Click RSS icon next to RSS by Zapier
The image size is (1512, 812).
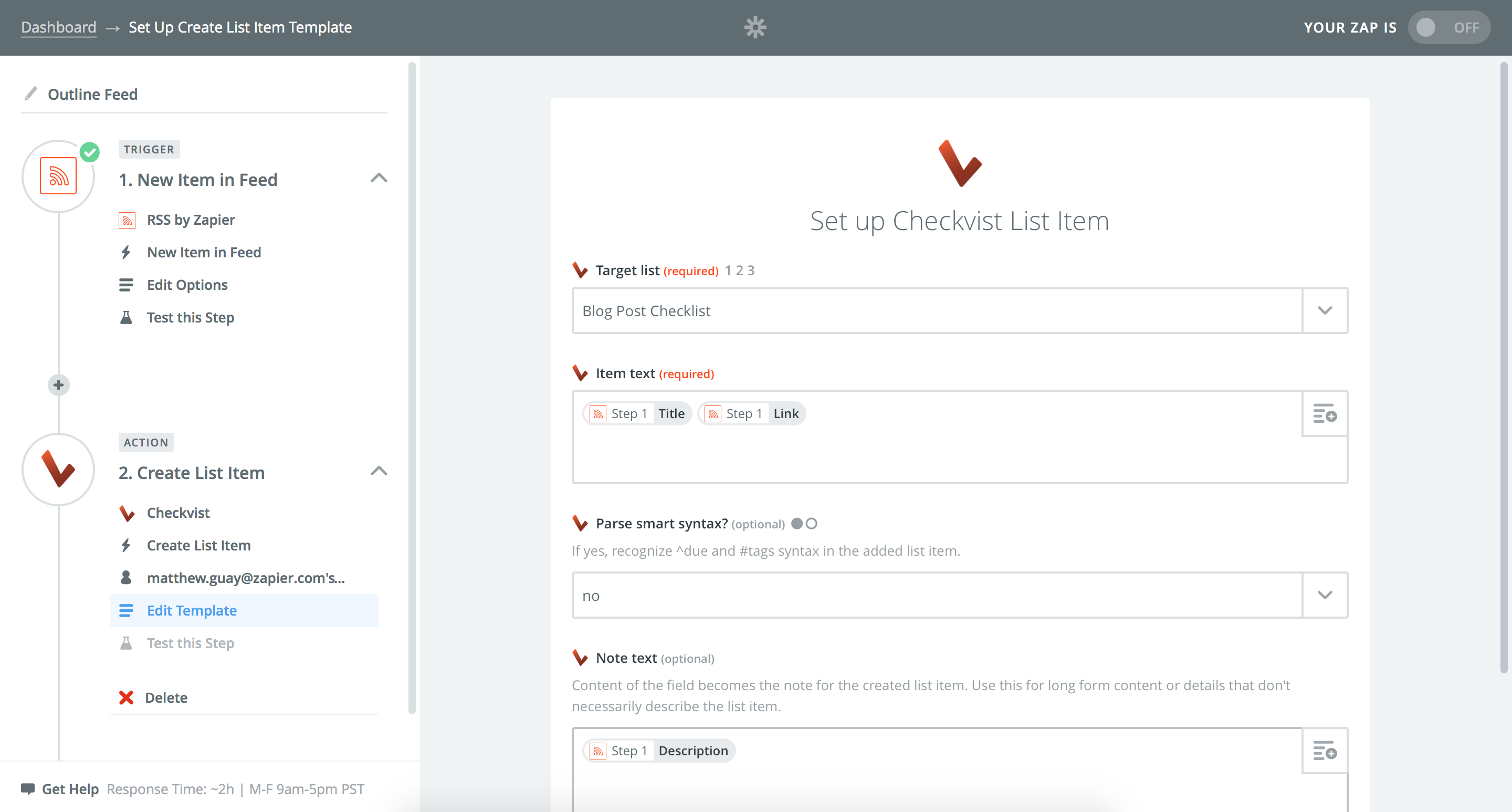pyautogui.click(x=127, y=220)
